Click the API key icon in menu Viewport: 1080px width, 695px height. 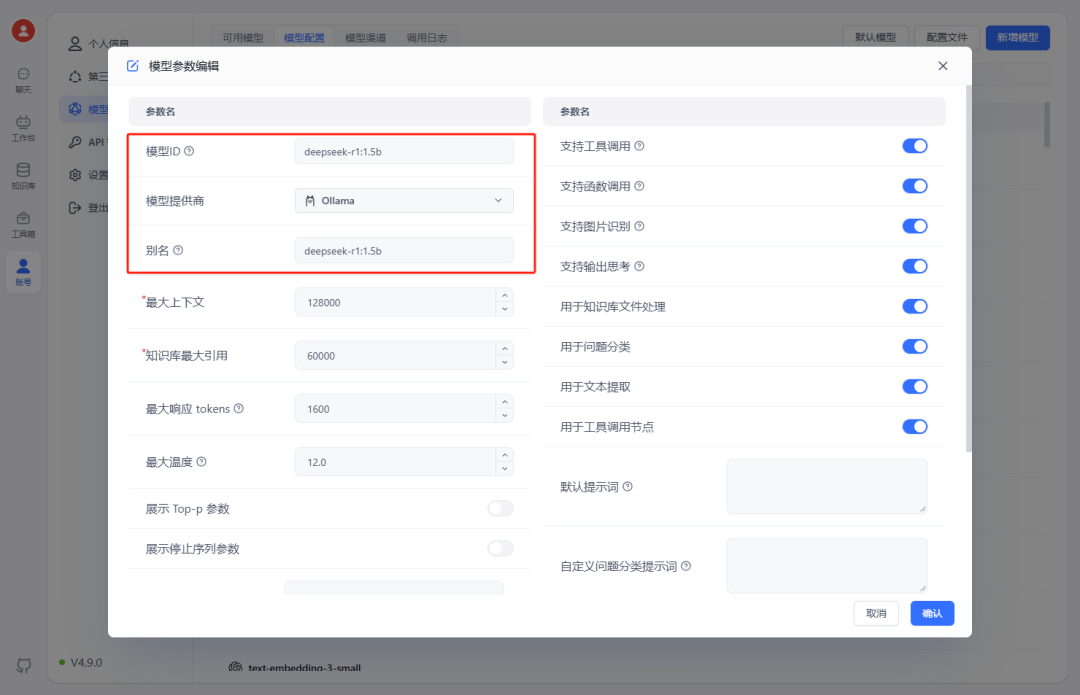point(75,142)
